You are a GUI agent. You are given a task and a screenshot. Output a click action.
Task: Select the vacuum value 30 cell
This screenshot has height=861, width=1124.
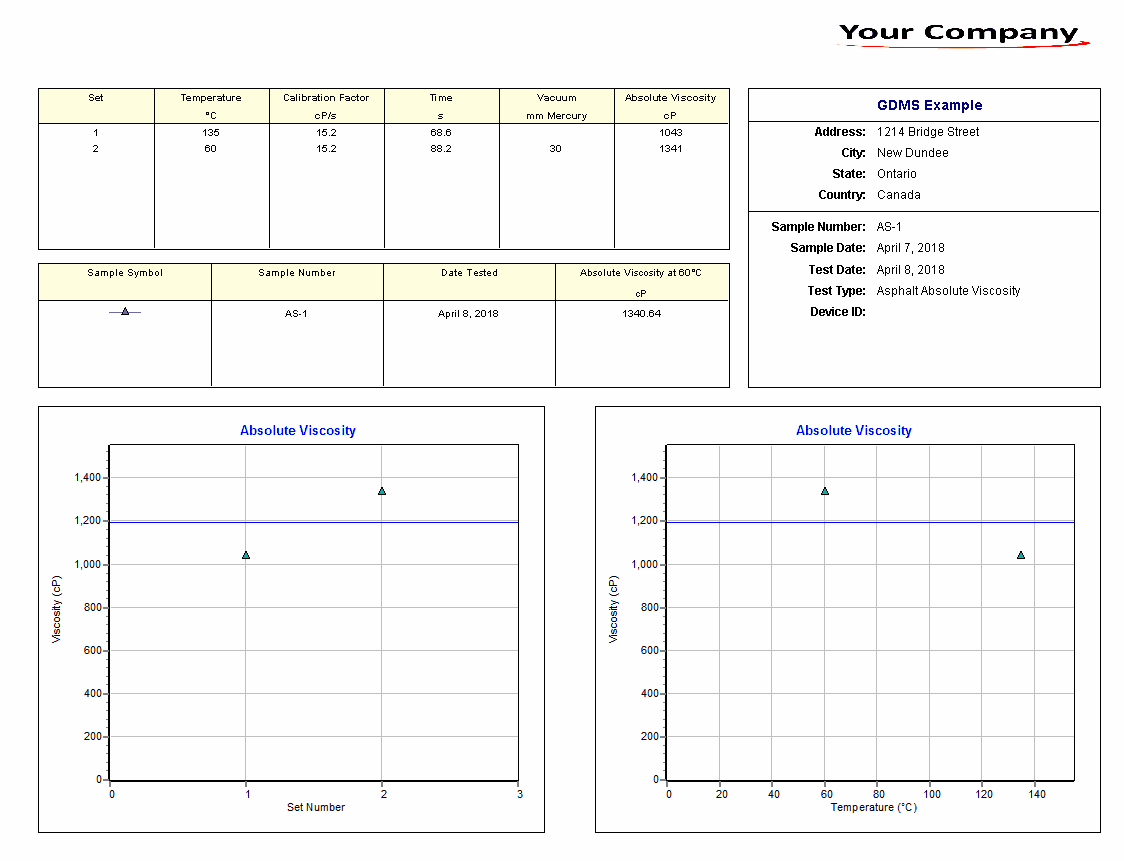[556, 149]
